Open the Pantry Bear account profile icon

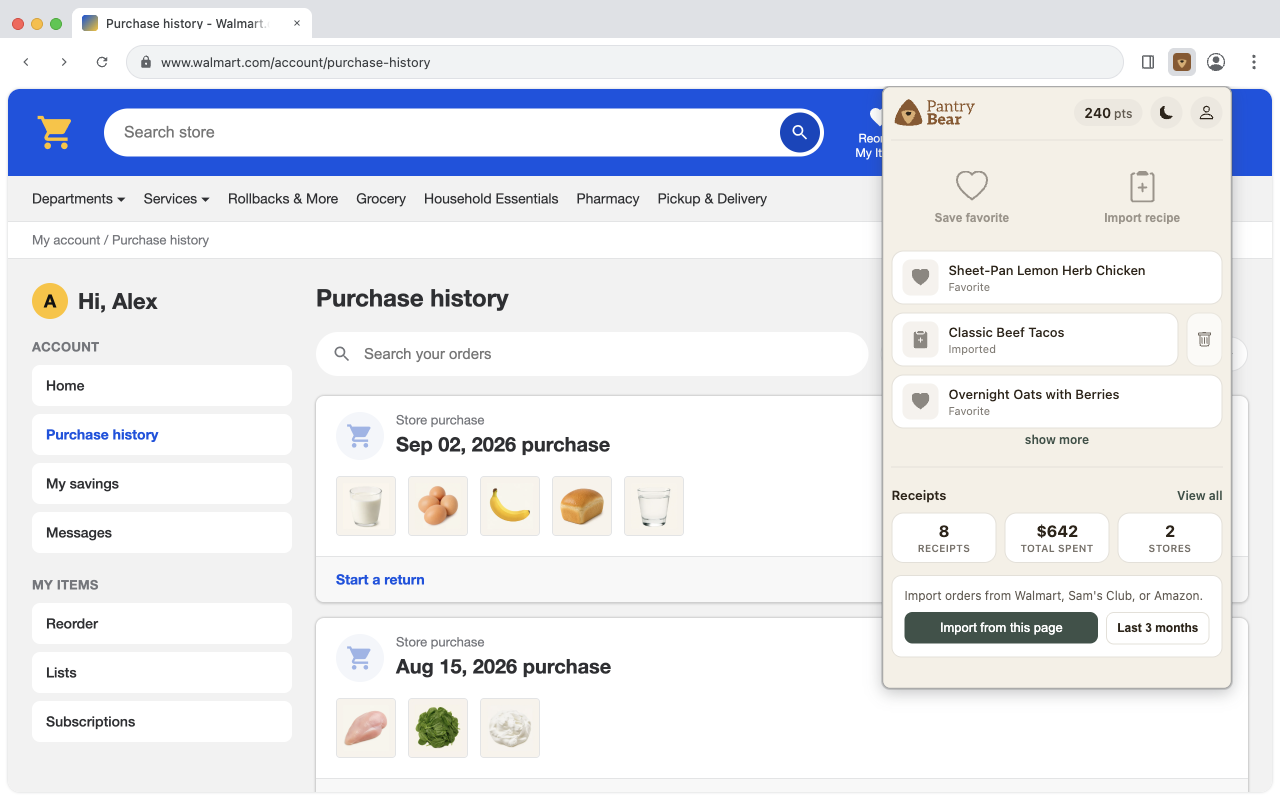tap(1206, 113)
